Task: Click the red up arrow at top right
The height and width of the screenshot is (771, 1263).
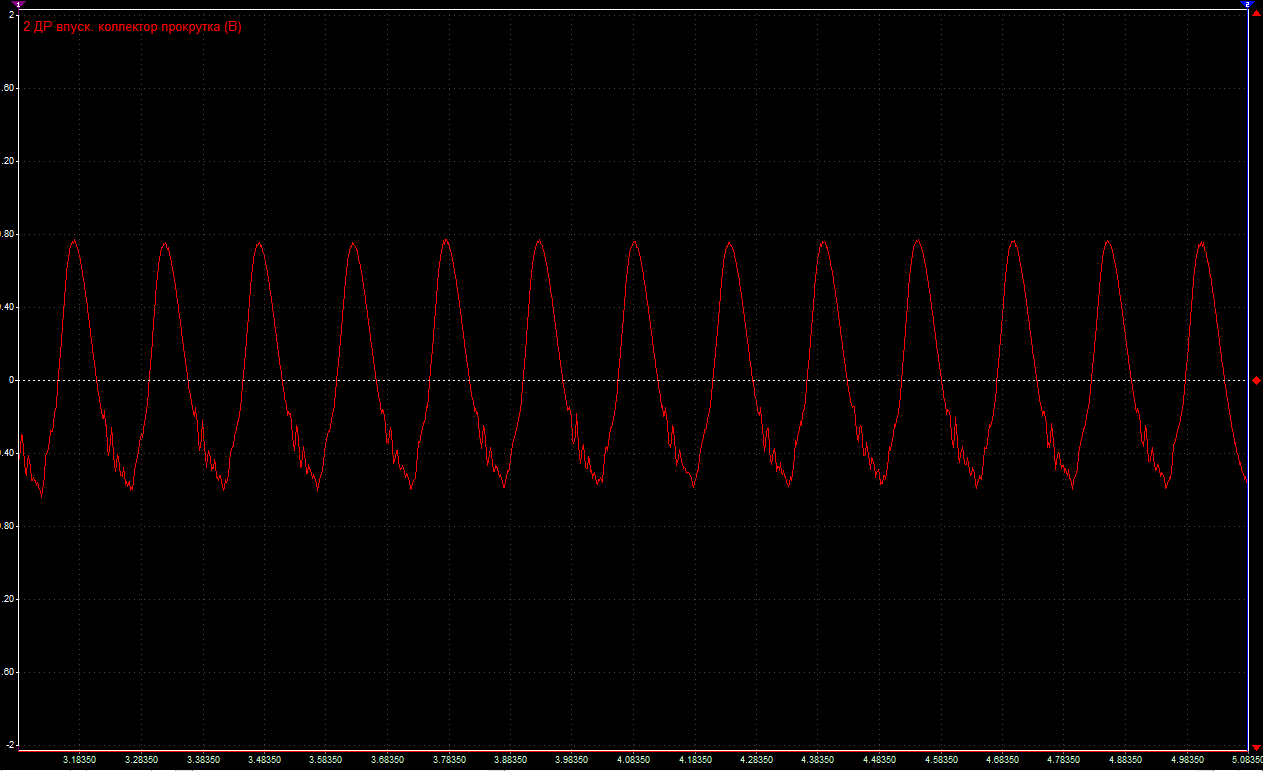Action: pos(1257,11)
